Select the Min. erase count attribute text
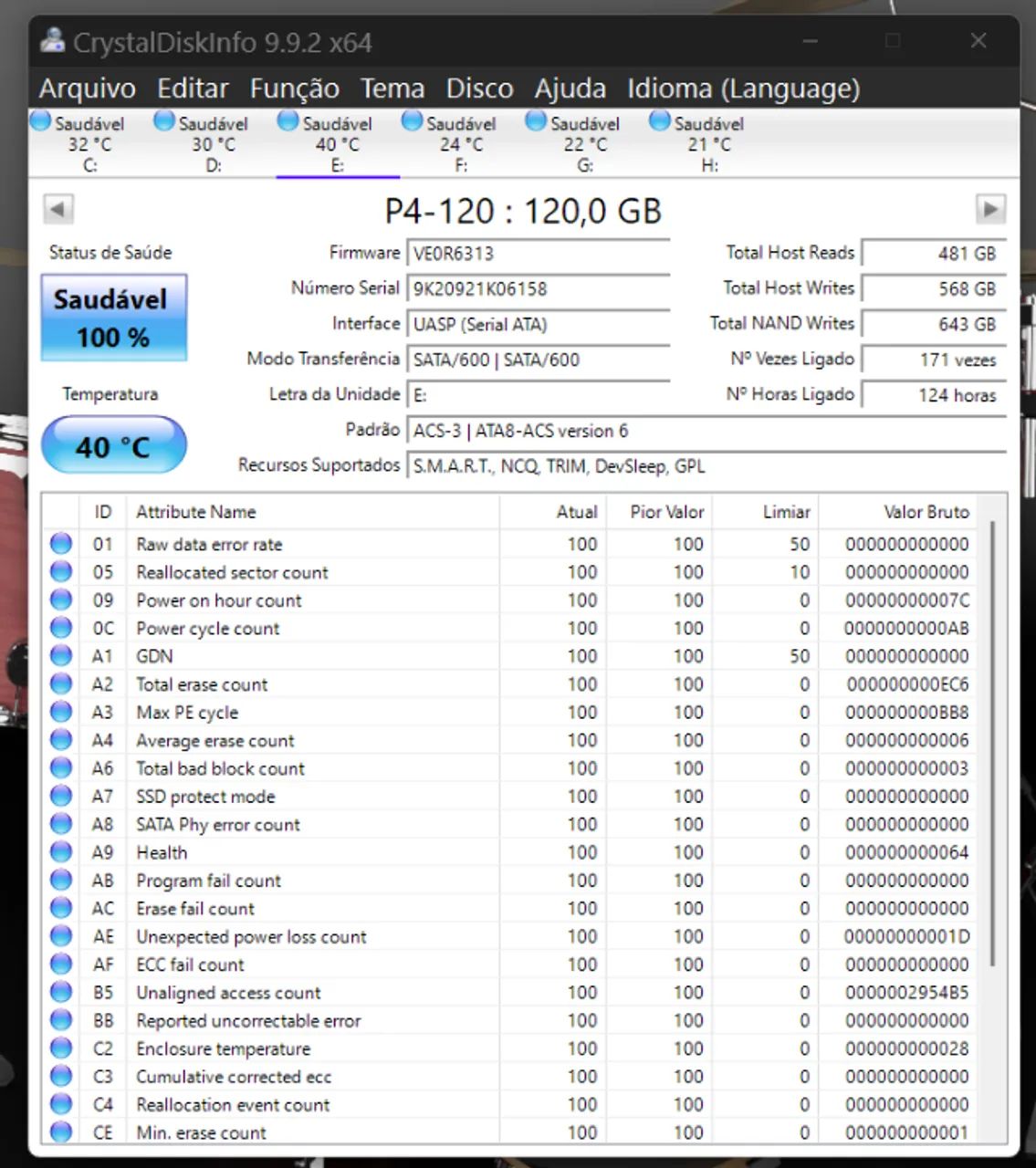1036x1168 pixels. (201, 1132)
